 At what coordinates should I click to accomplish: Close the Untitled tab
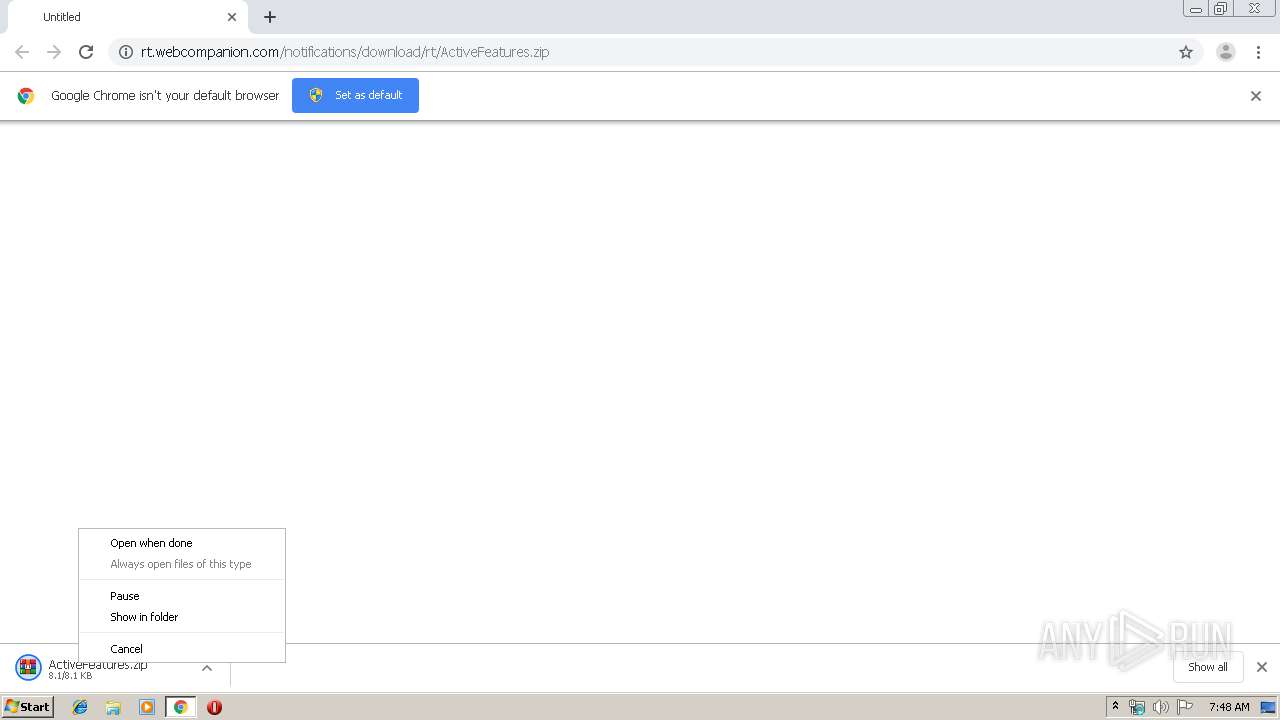[x=232, y=17]
